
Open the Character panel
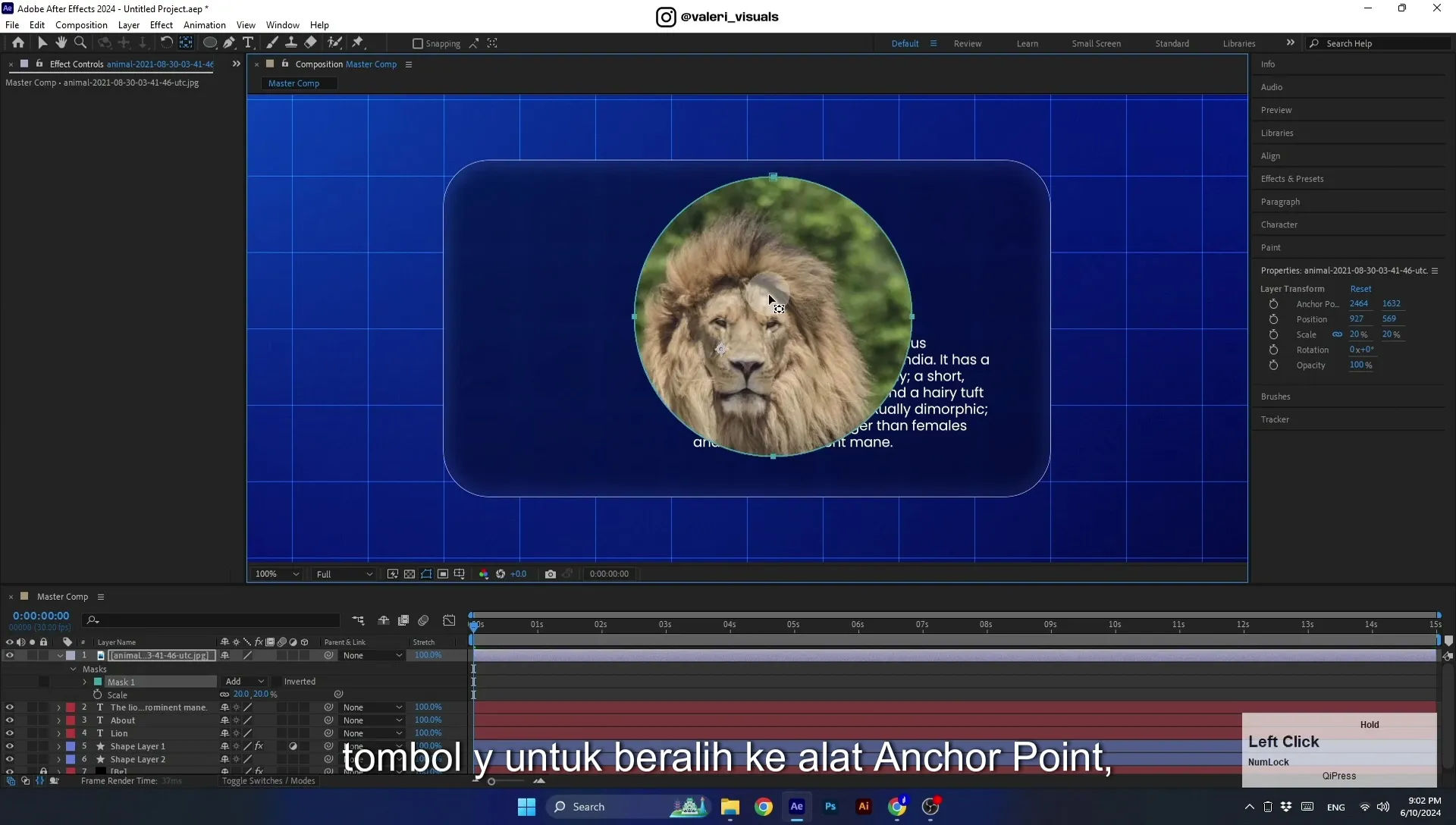[1279, 224]
